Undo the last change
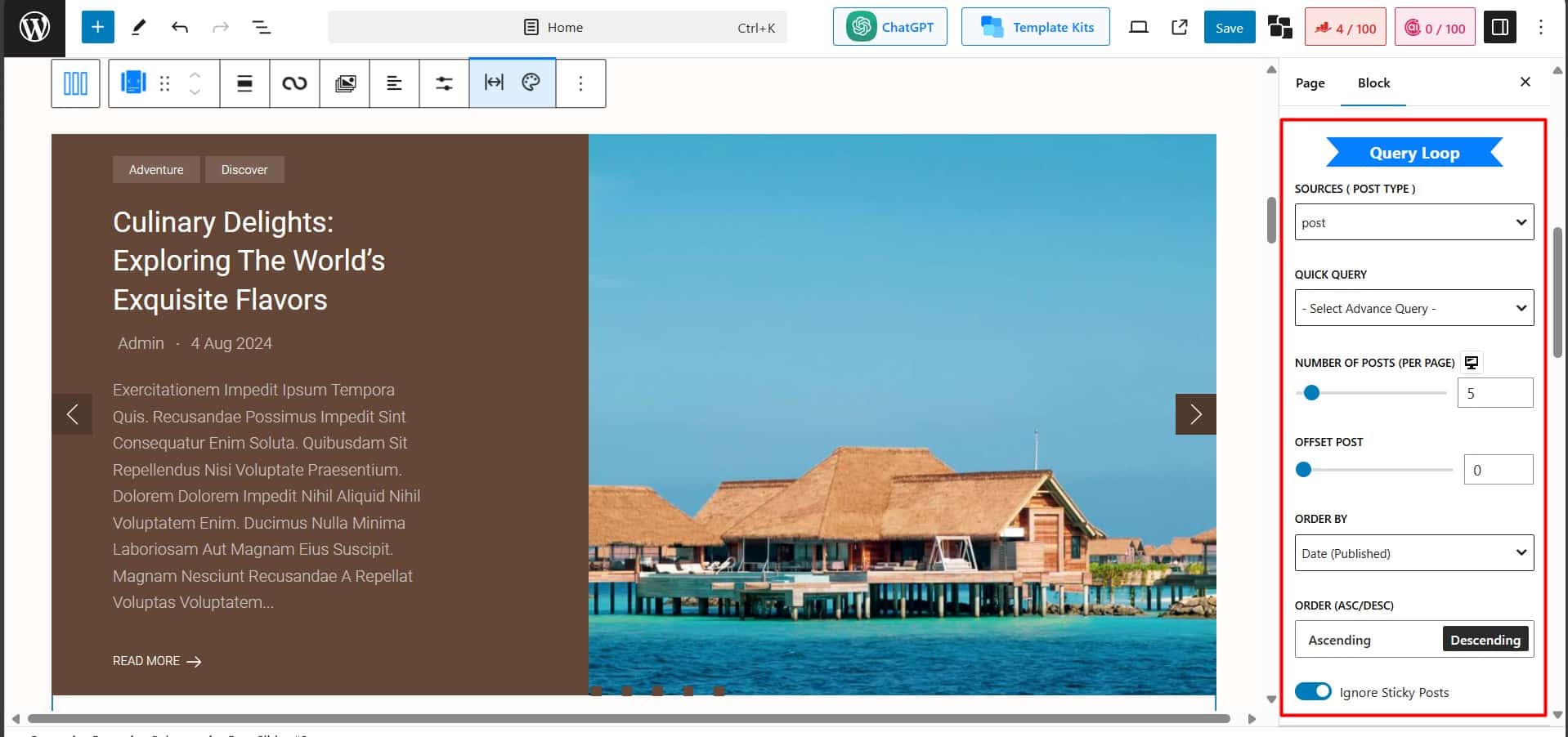The width and height of the screenshot is (1568, 737). [180, 28]
